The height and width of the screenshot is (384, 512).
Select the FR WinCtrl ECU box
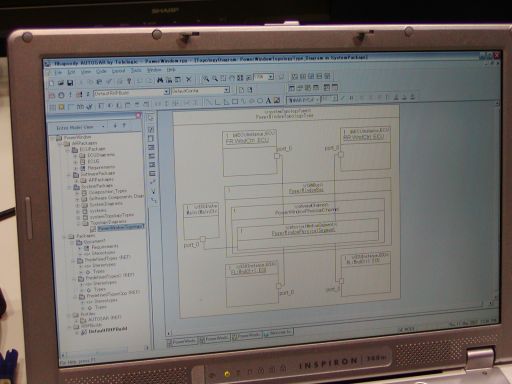pyautogui.click(x=250, y=152)
